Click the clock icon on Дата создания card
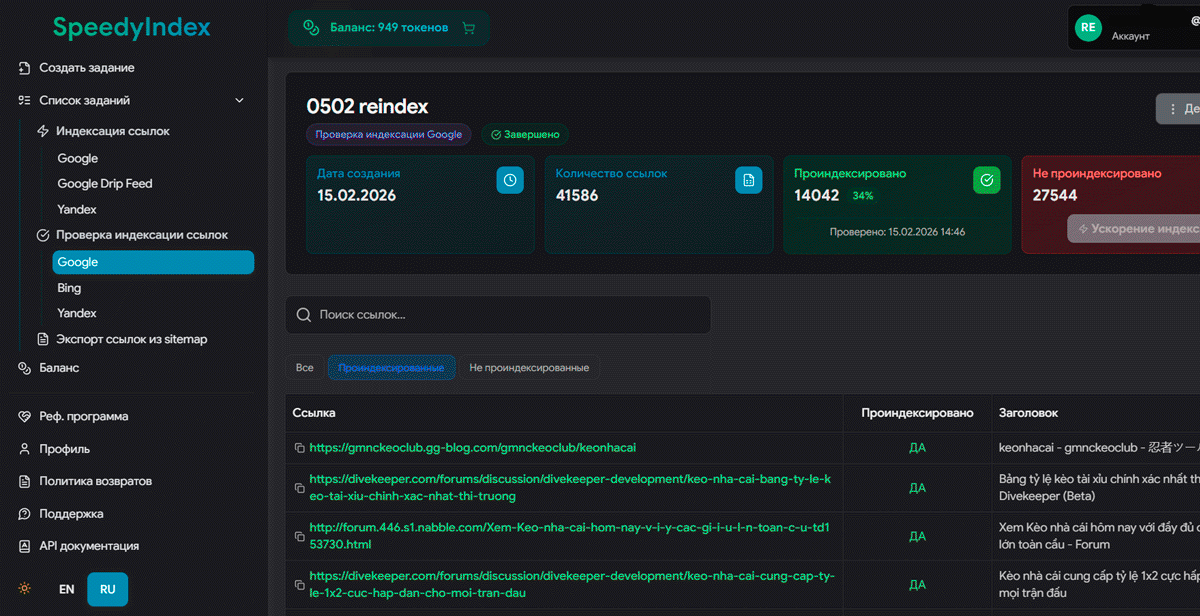This screenshot has width=1200, height=616. [x=510, y=180]
